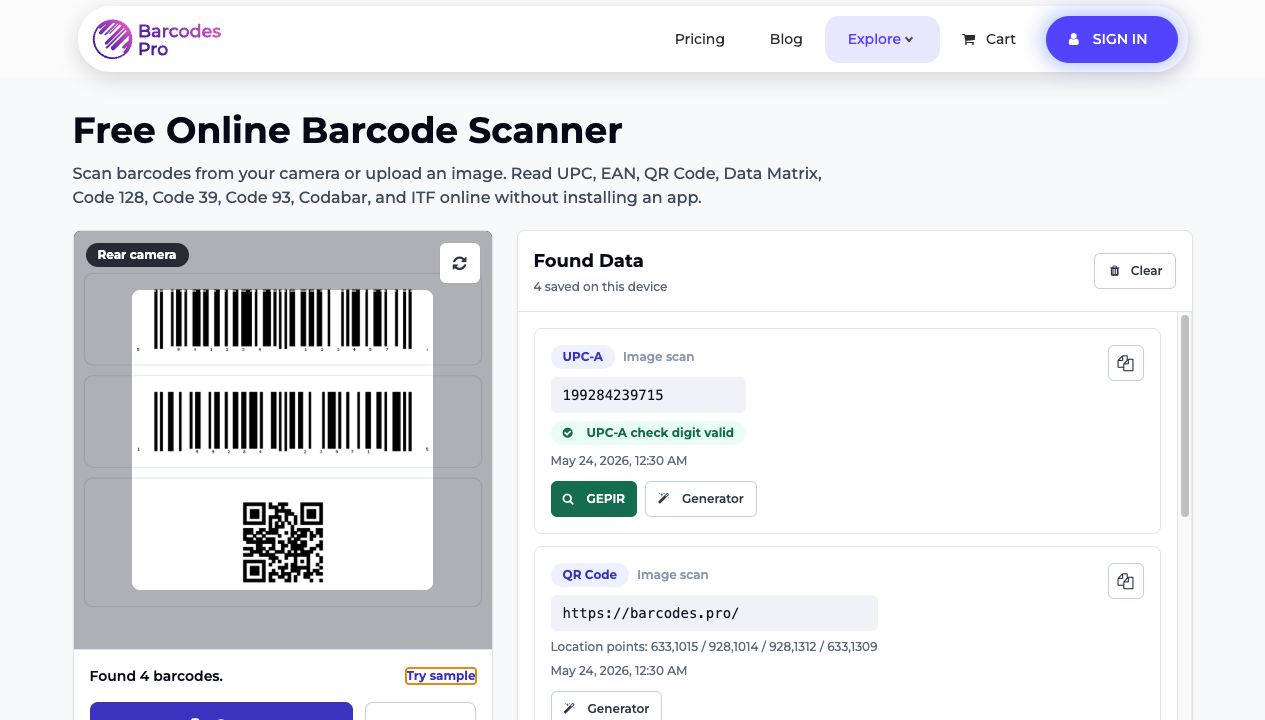Viewport: 1265px width, 720px height.
Task: Open Generator for the QR Code result
Action: pos(606,708)
